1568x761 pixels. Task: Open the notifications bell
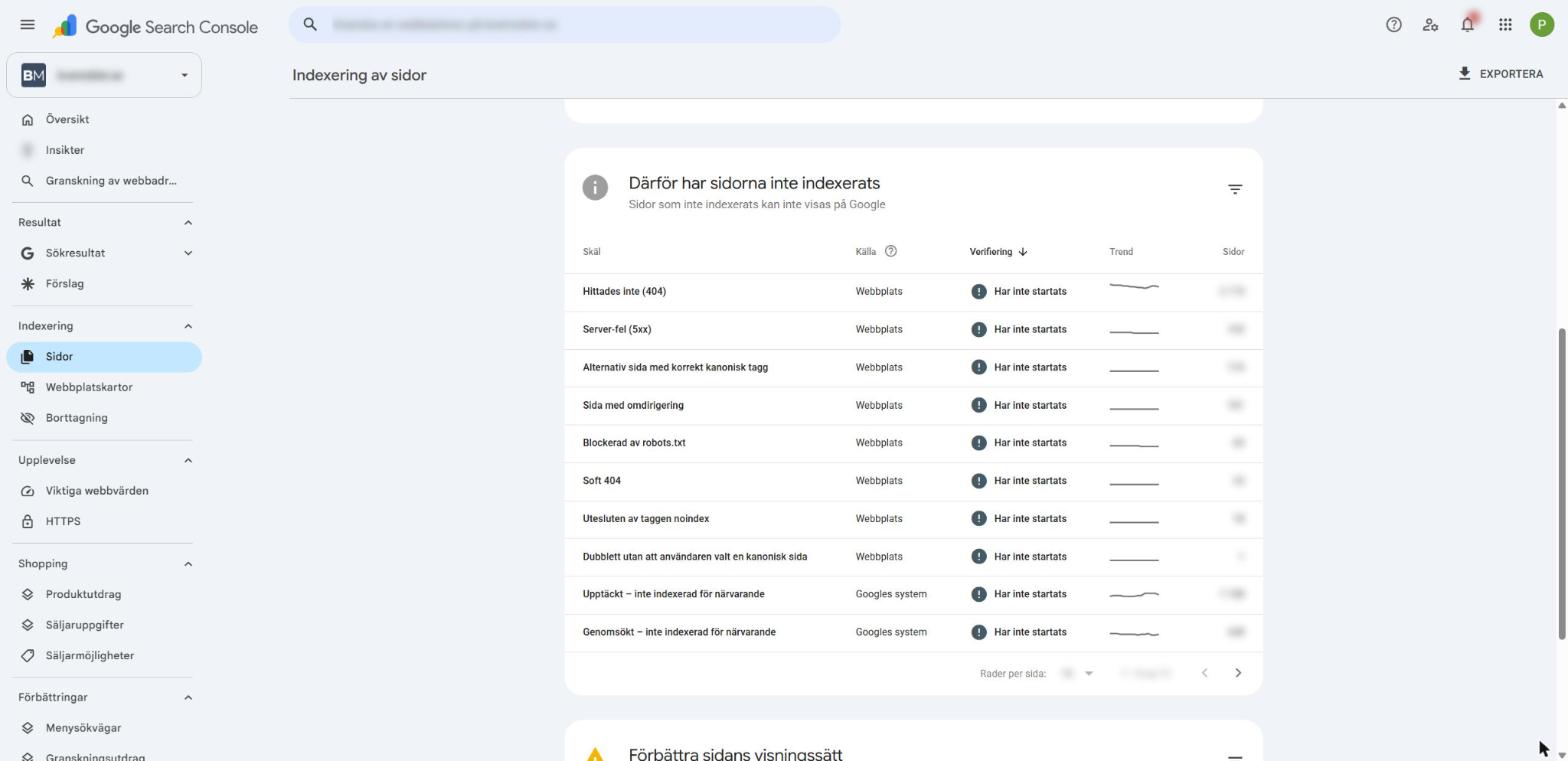point(1467,25)
